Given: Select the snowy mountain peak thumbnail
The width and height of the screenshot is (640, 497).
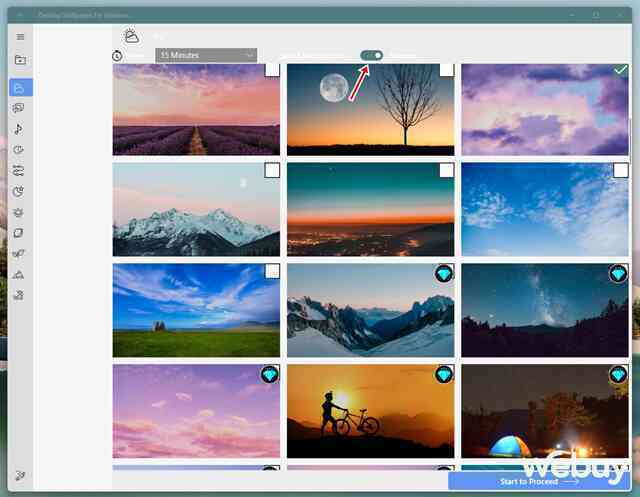Looking at the screenshot, I should click(x=196, y=209).
